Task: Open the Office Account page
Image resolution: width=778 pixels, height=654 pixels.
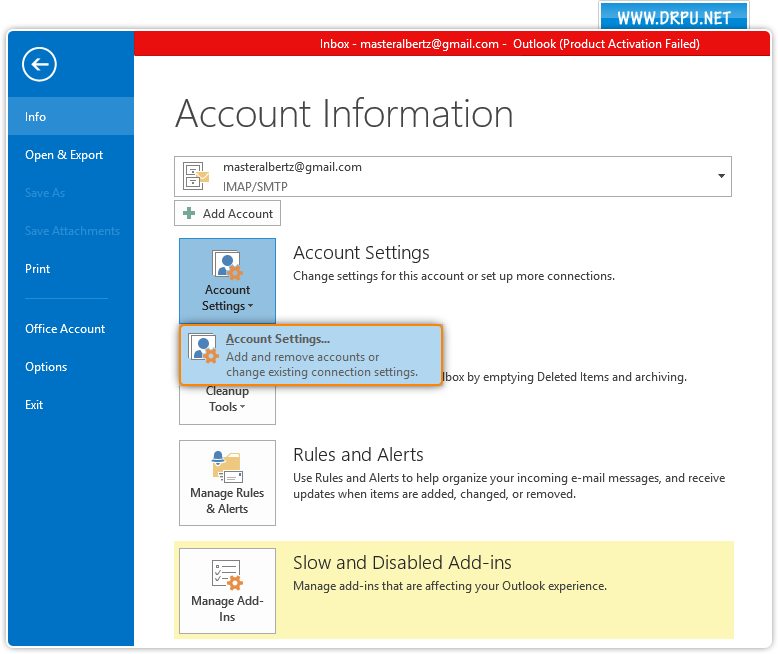Action: (65, 328)
